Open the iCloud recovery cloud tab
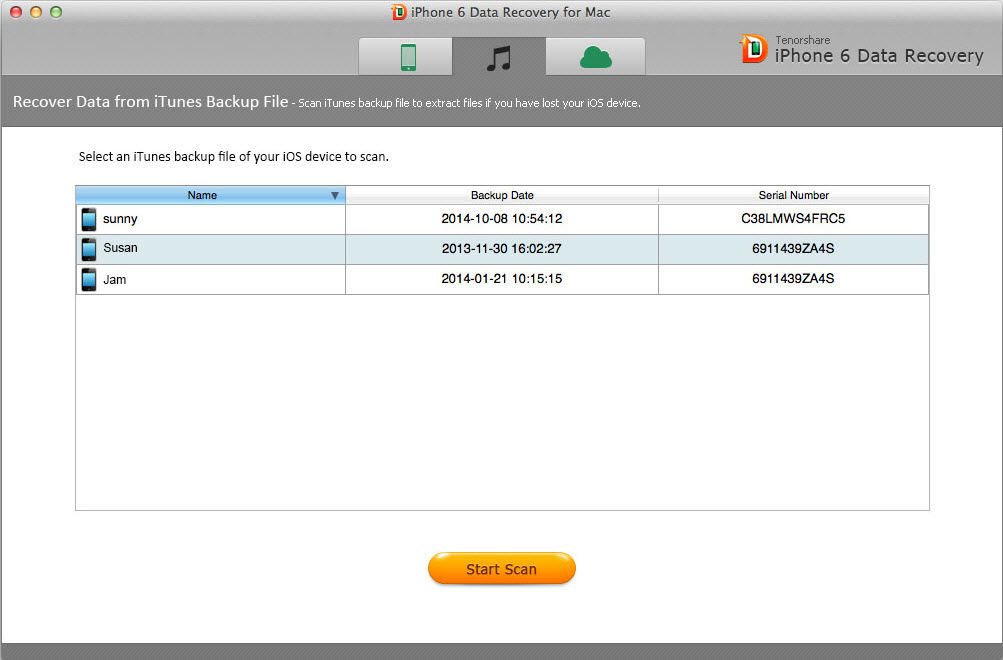The height and width of the screenshot is (660, 1003). tap(596, 57)
